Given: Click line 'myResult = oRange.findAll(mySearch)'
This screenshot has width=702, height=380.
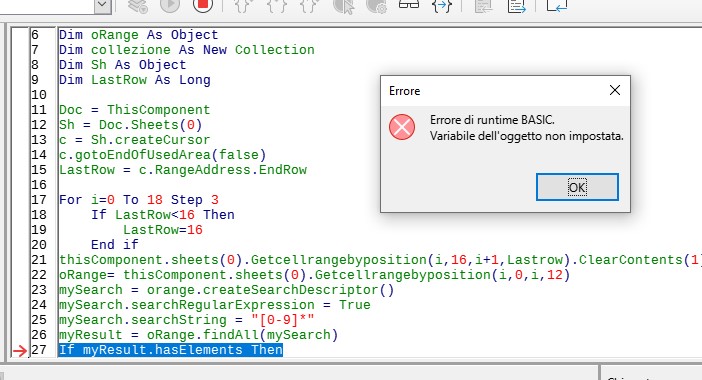Looking at the screenshot, I should pyautogui.click(x=199, y=335).
